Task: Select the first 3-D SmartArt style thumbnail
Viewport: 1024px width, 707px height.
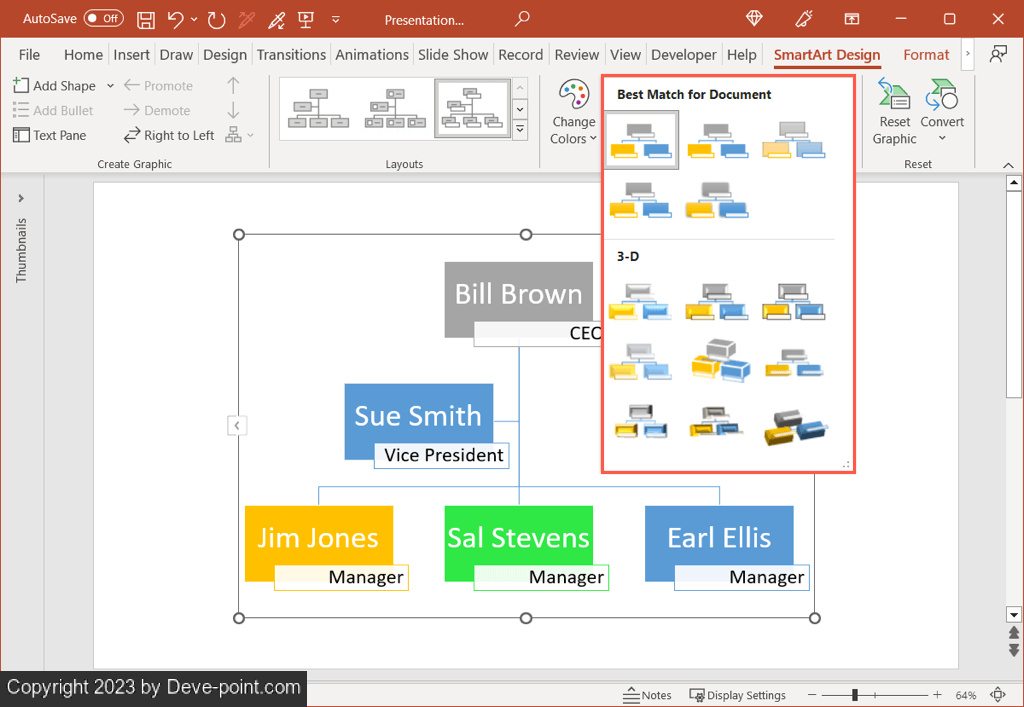Action: tap(641, 301)
